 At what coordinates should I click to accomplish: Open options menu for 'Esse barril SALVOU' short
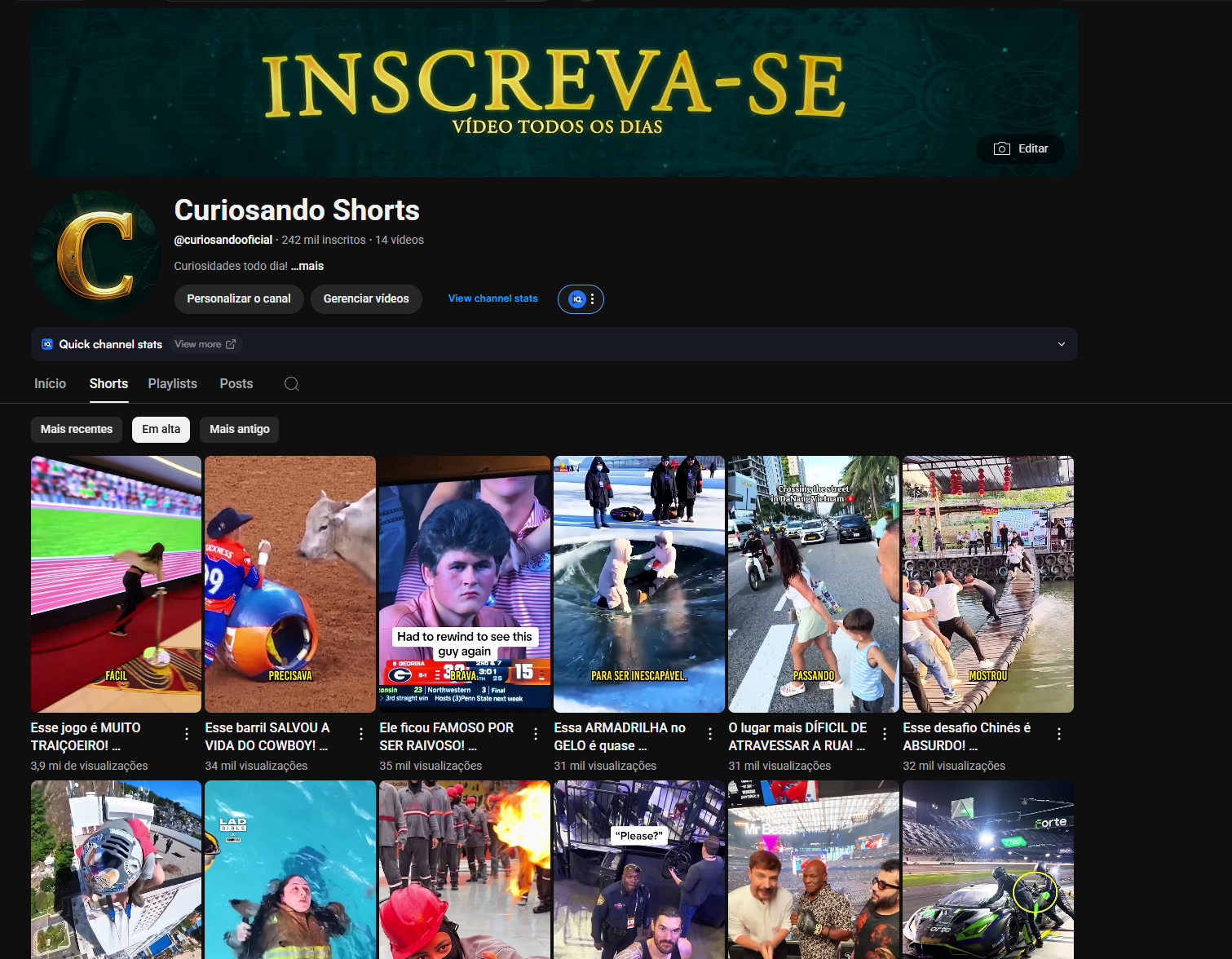pos(361,734)
